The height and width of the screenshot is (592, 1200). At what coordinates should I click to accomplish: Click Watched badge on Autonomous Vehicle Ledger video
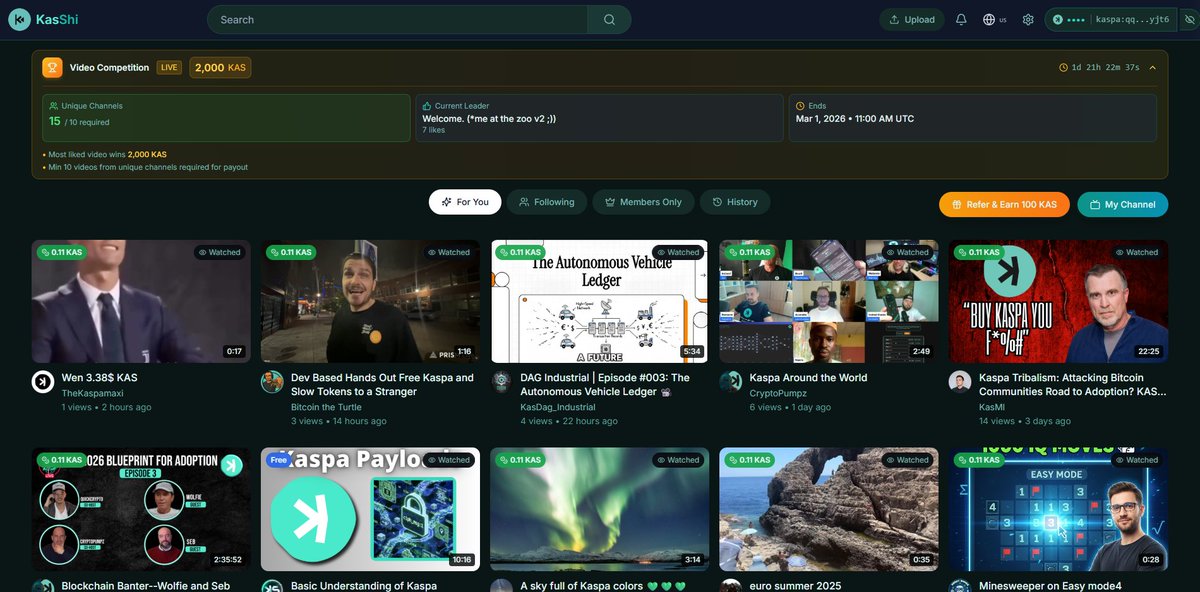[677, 252]
